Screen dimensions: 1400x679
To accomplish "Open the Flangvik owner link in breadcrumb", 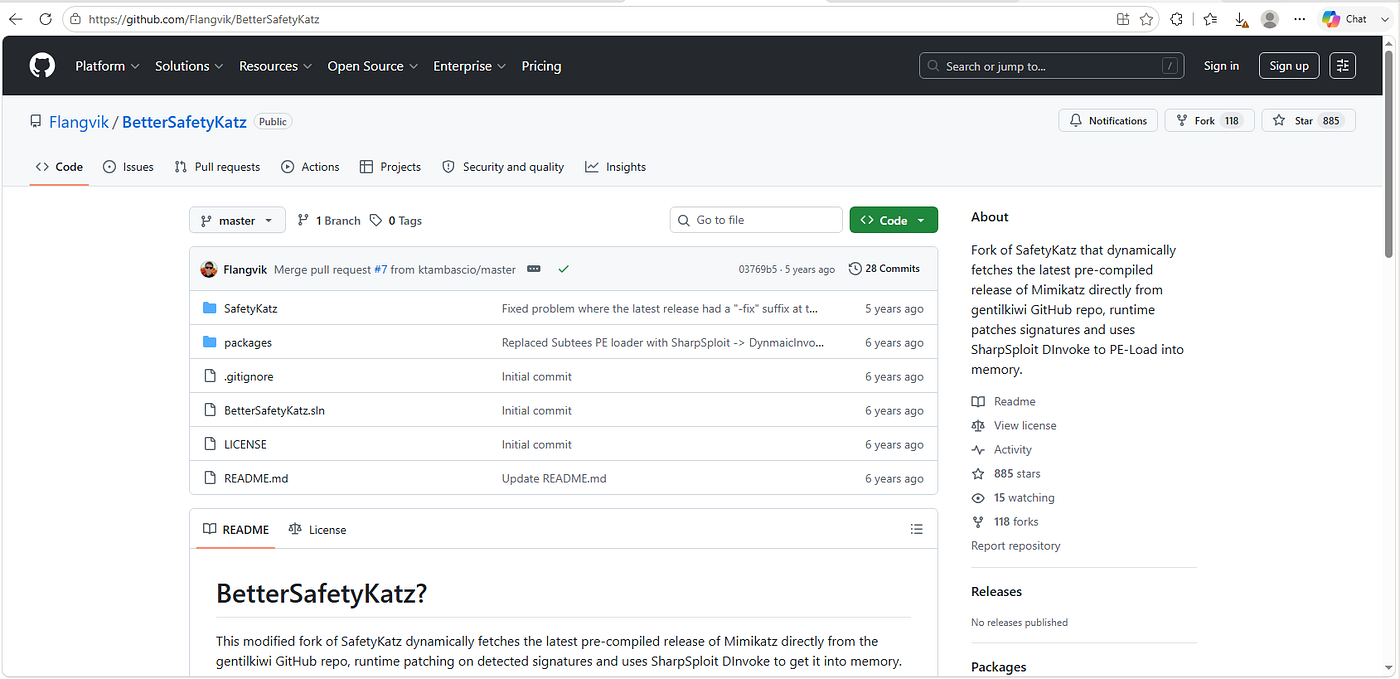I will [78, 121].
